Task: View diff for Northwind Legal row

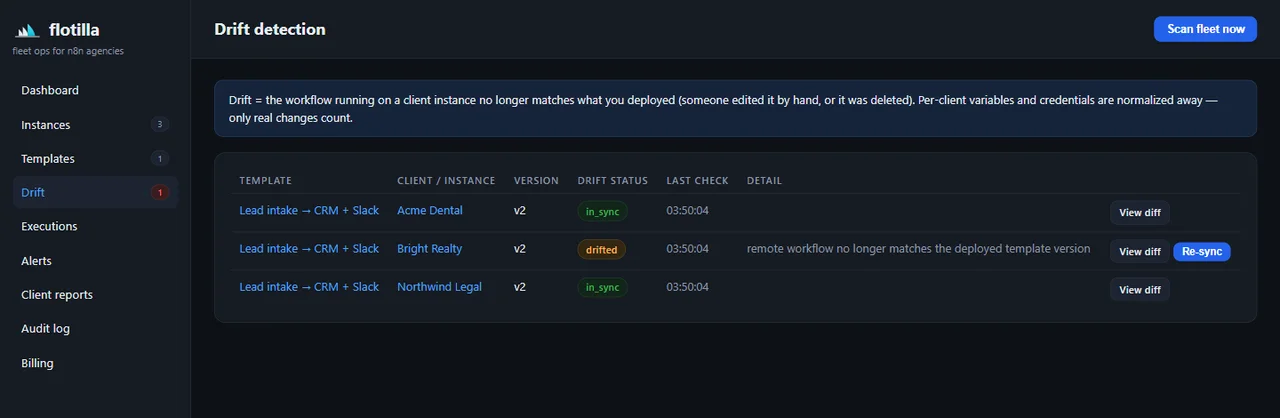Action: [1139, 290]
